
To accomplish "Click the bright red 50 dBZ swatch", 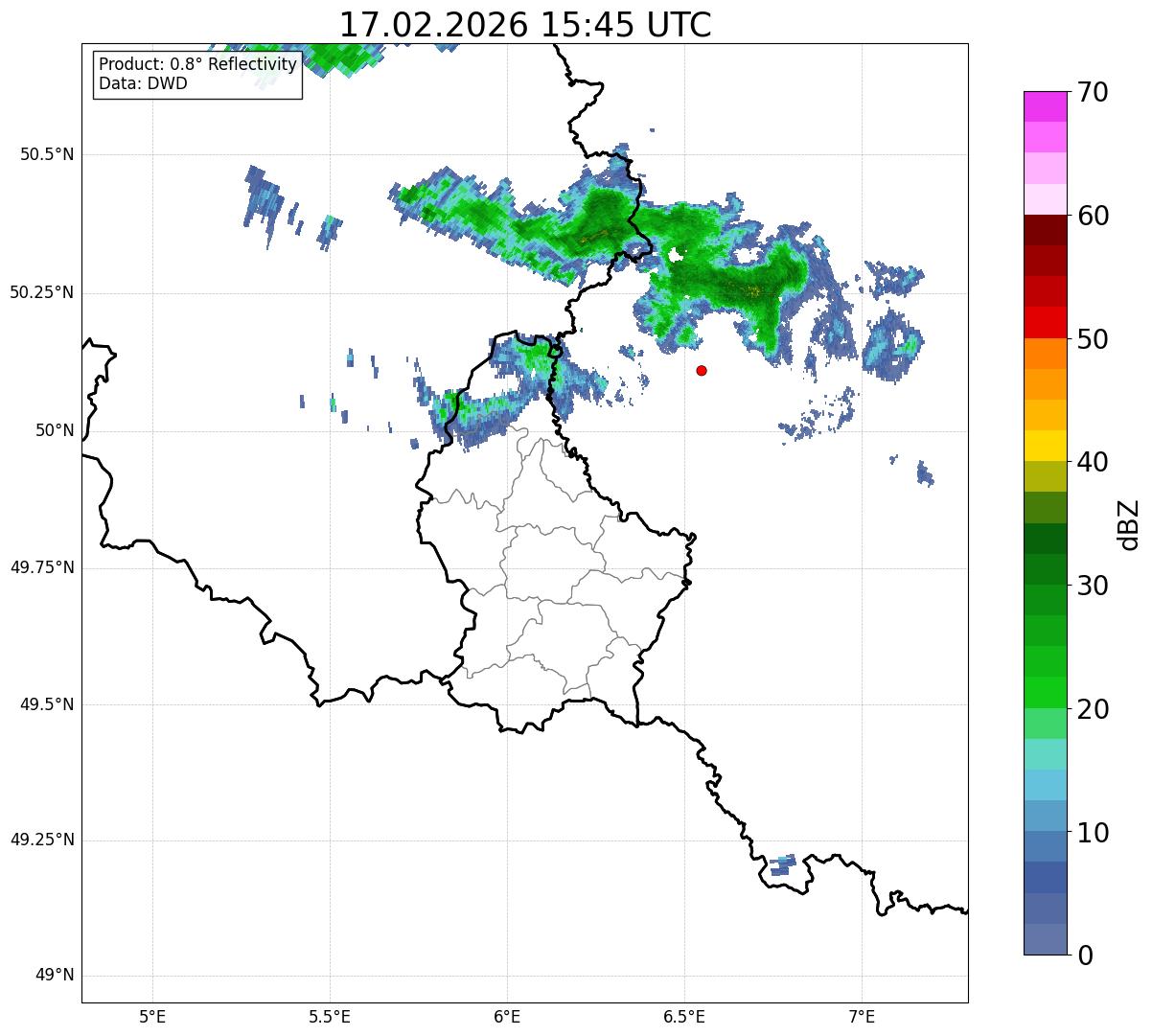I will [1046, 323].
